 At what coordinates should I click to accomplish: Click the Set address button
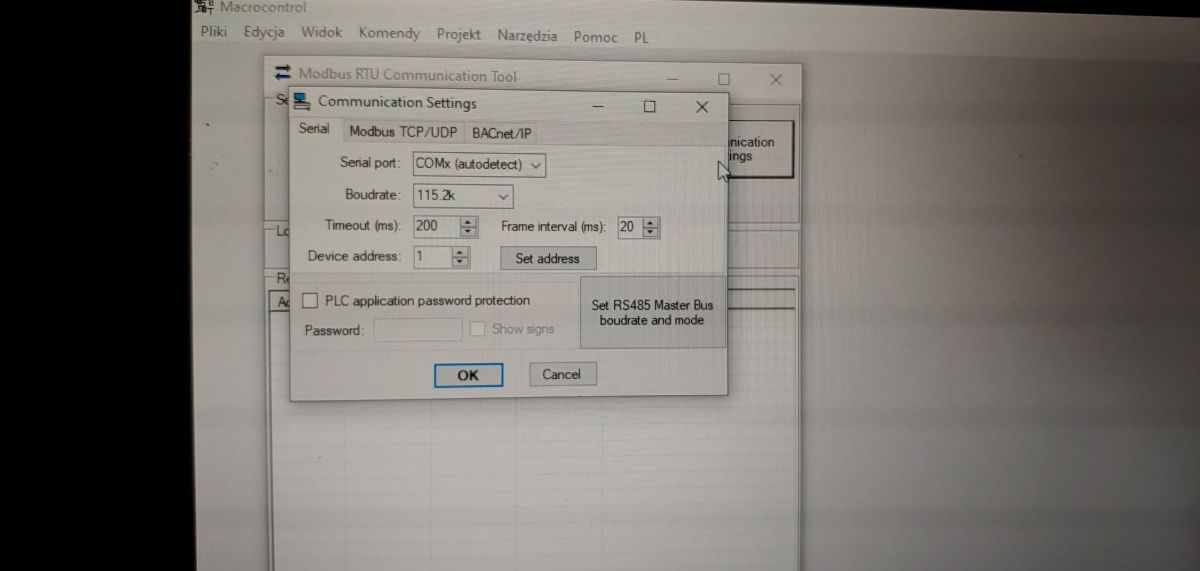click(547, 258)
